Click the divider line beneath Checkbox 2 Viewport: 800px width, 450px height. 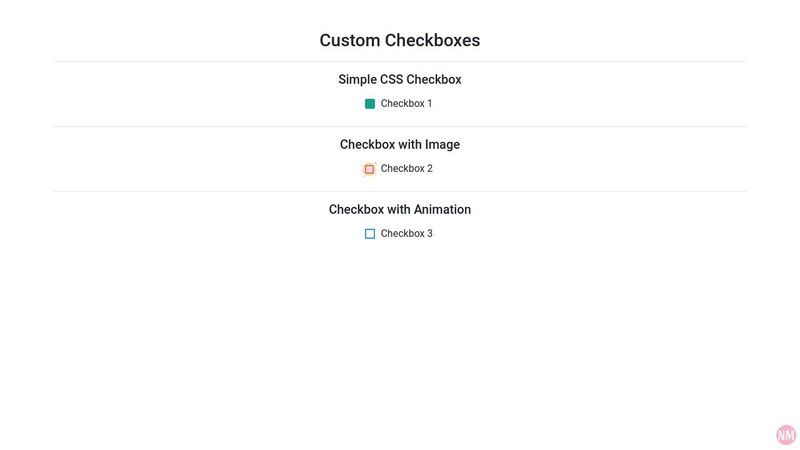click(x=400, y=192)
